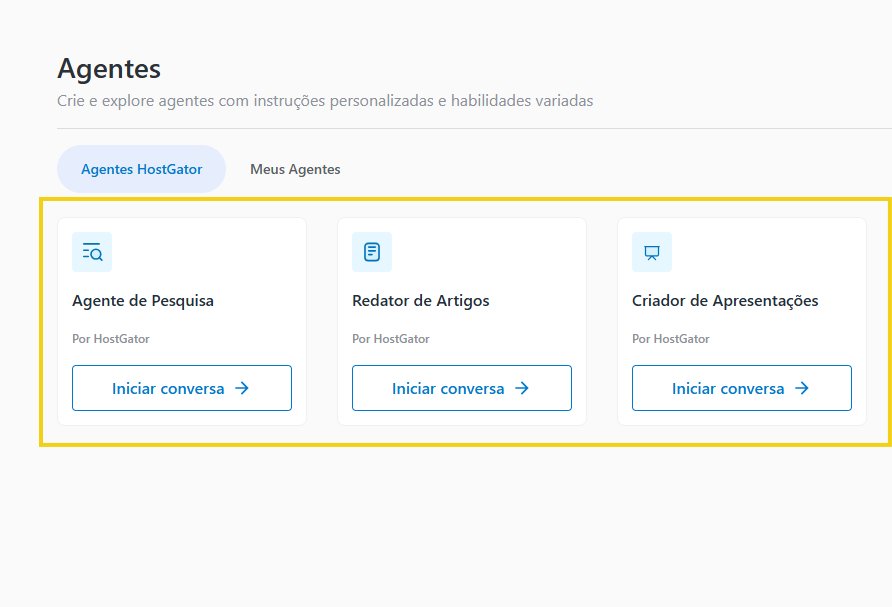Click the subtitle starting with Crie e explore agentes

[x=325, y=101]
